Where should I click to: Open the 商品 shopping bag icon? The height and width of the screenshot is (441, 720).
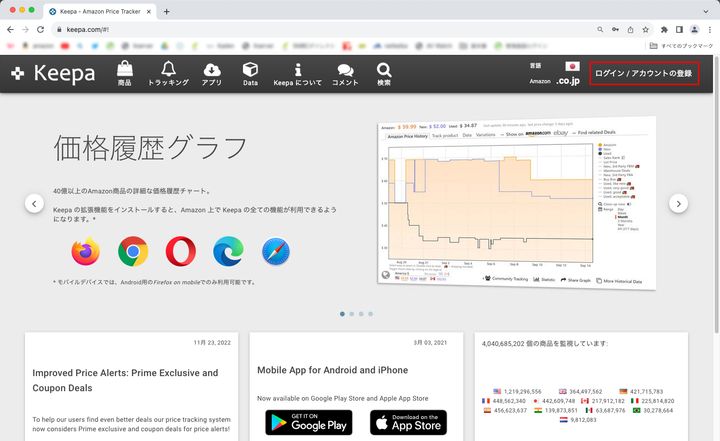(124, 71)
